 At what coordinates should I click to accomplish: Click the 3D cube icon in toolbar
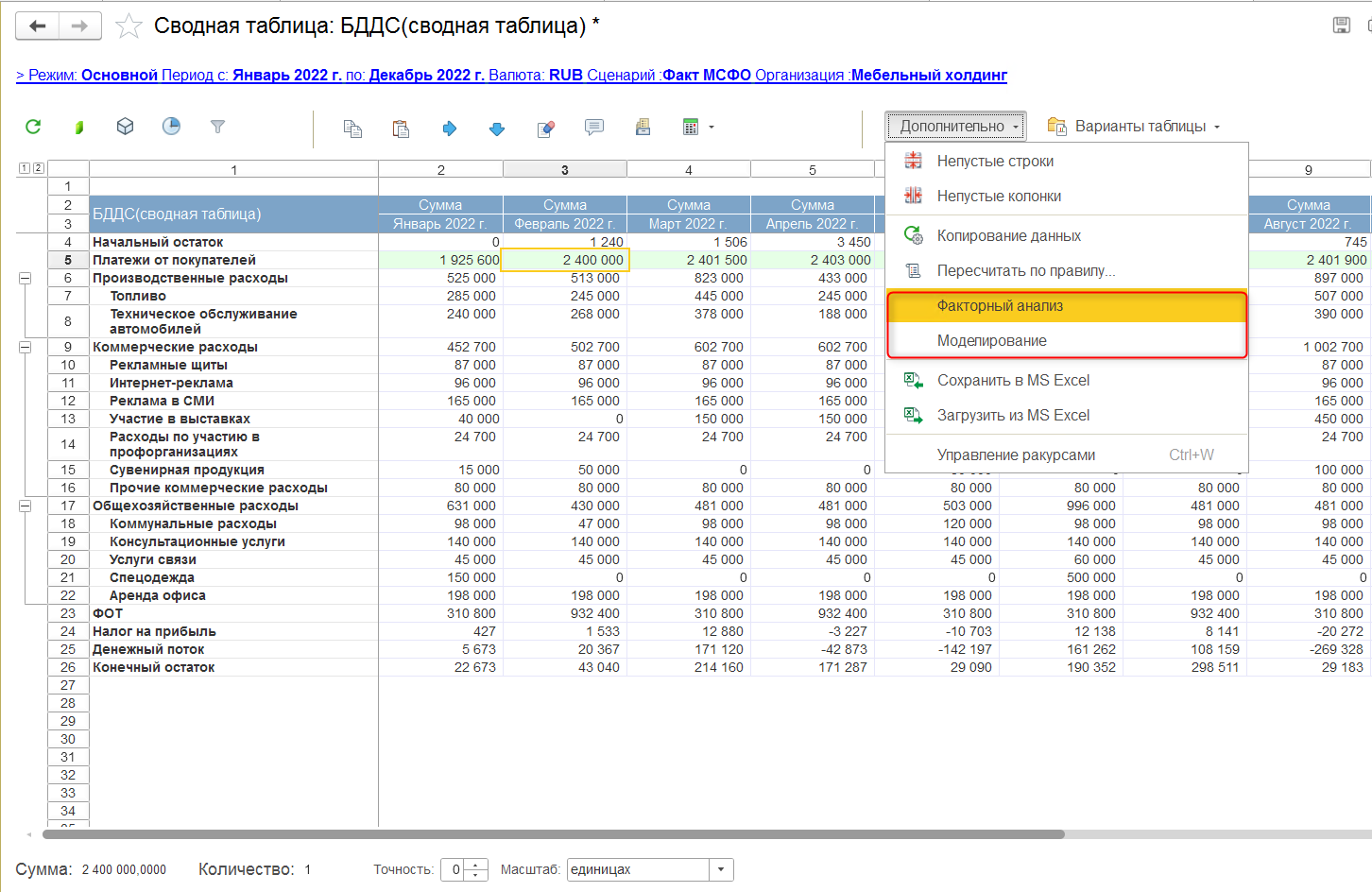125,127
